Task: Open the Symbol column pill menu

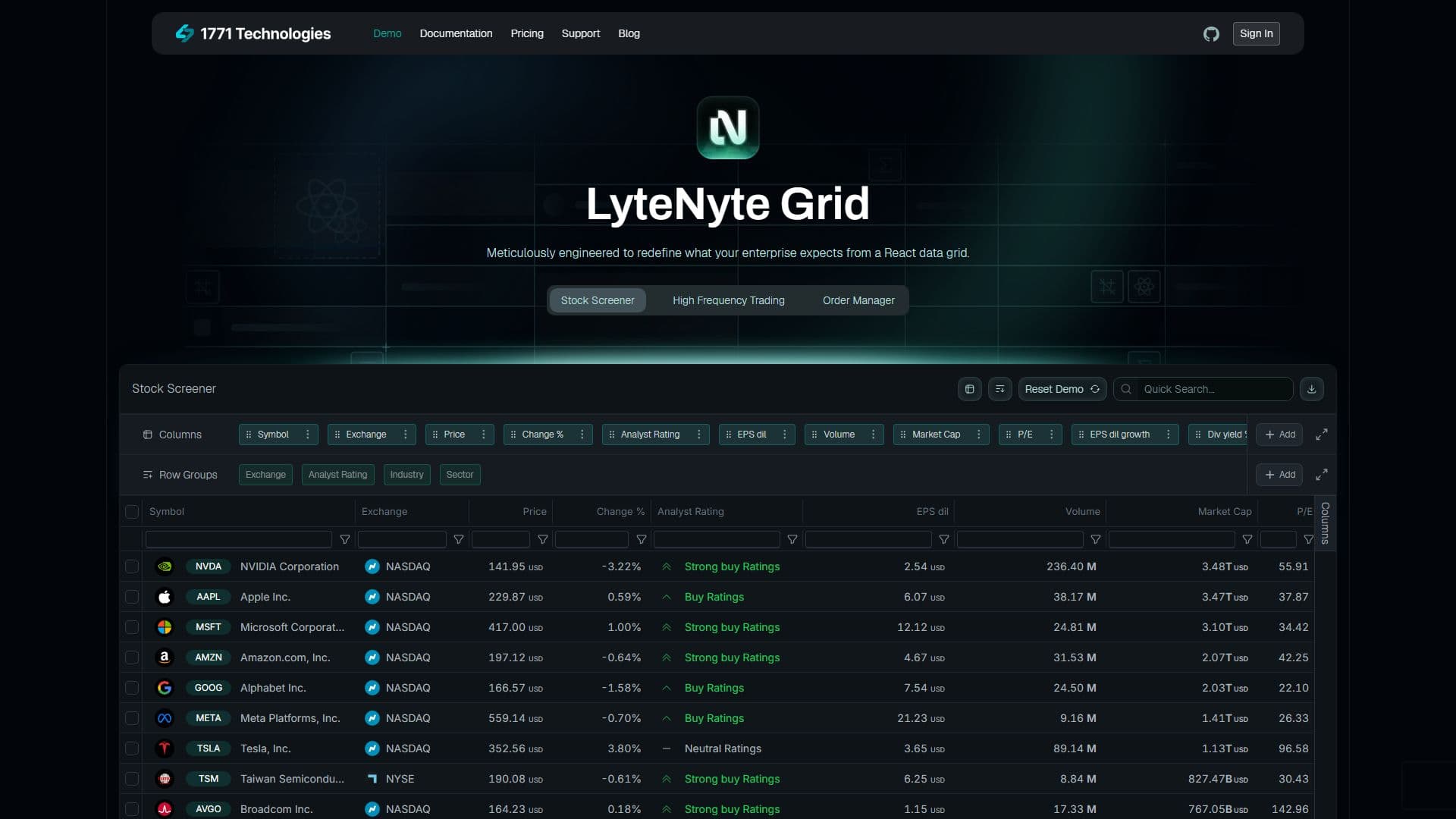Action: [x=307, y=435]
